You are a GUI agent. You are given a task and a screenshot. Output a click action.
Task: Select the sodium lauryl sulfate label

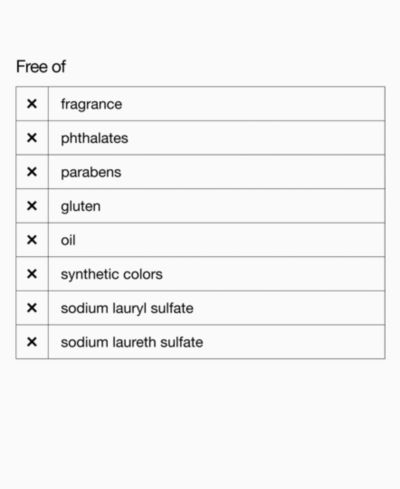(127, 309)
